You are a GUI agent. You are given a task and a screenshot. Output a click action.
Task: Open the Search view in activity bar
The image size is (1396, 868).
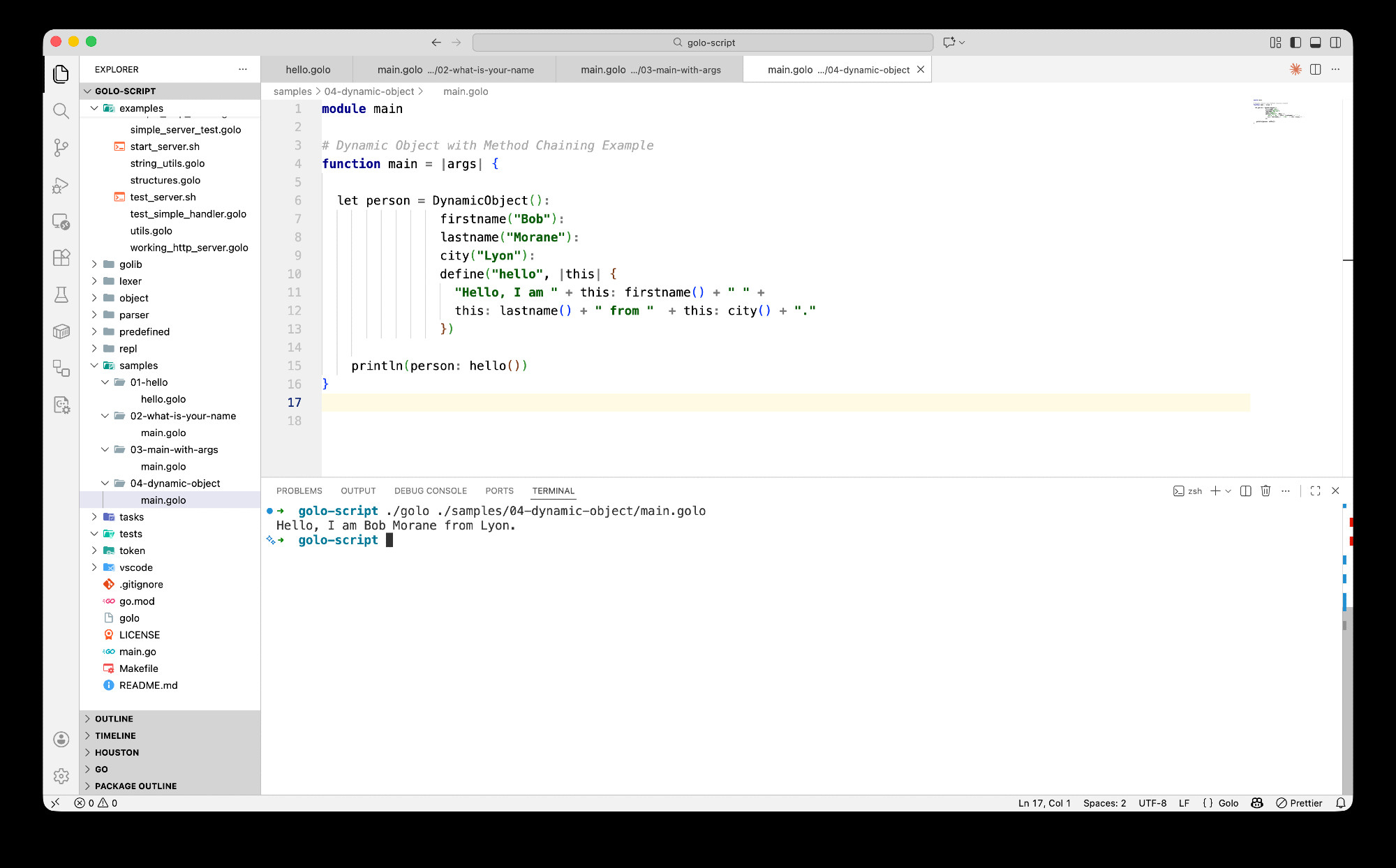pyautogui.click(x=61, y=111)
